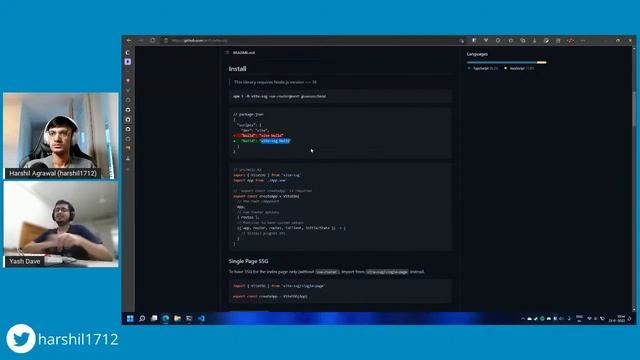Open Task View on the taskbar

click(154, 318)
